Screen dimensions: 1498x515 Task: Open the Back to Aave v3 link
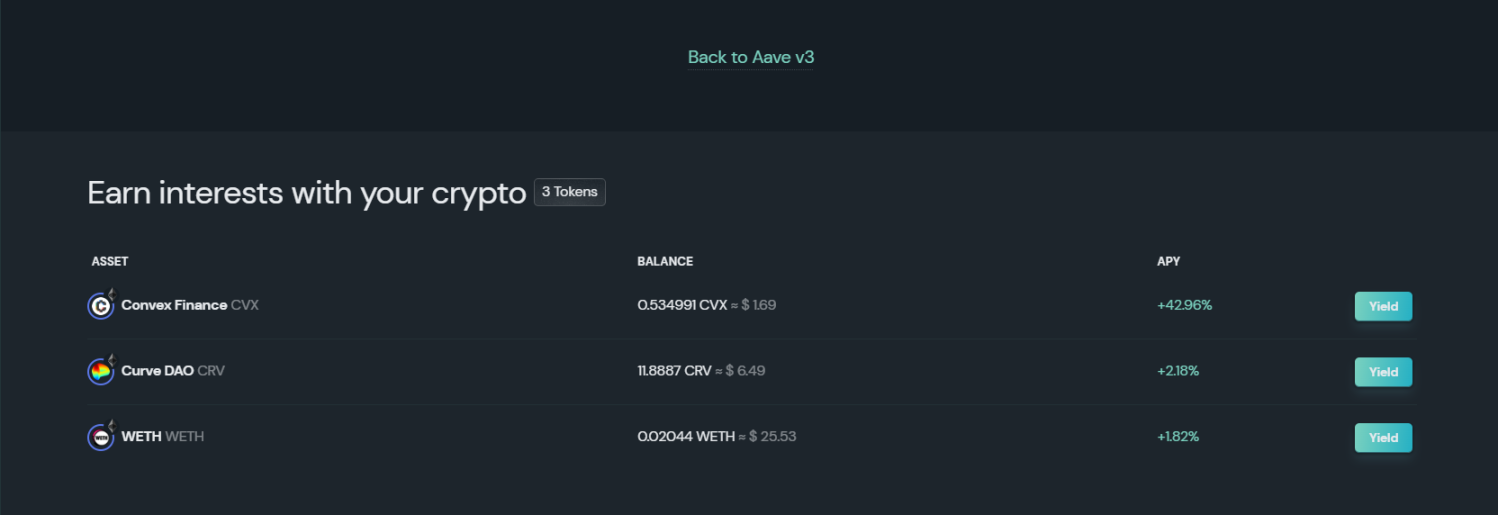click(x=751, y=57)
